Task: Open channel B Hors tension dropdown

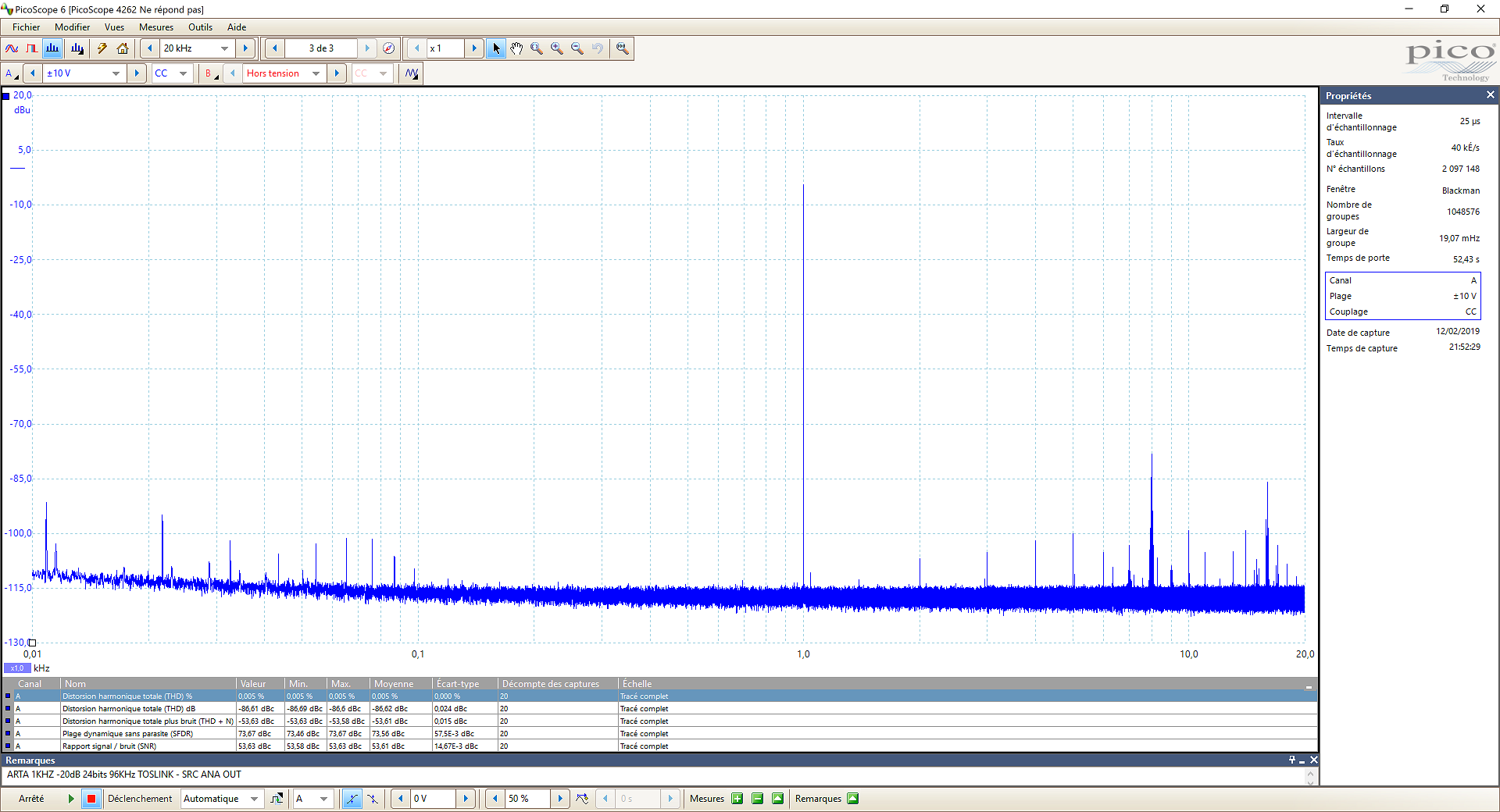Action: pos(316,73)
